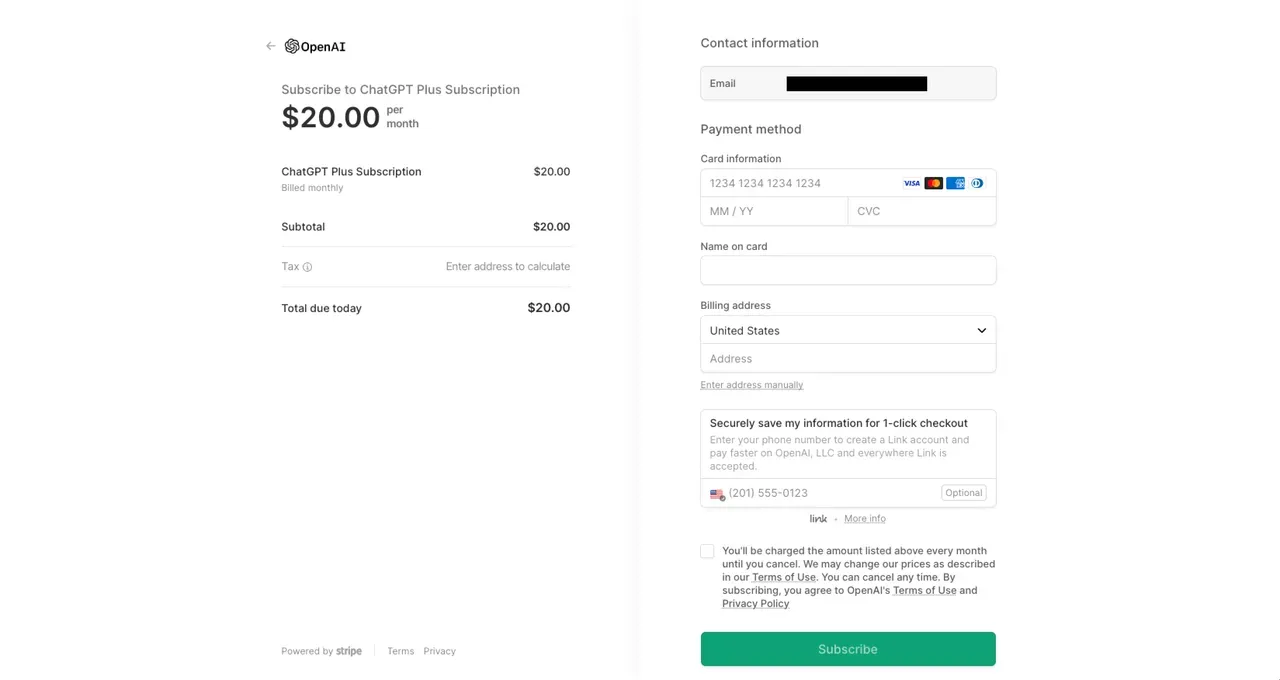1280x680 pixels.
Task: Click the back arrow next to OpenAI
Action: (270, 46)
